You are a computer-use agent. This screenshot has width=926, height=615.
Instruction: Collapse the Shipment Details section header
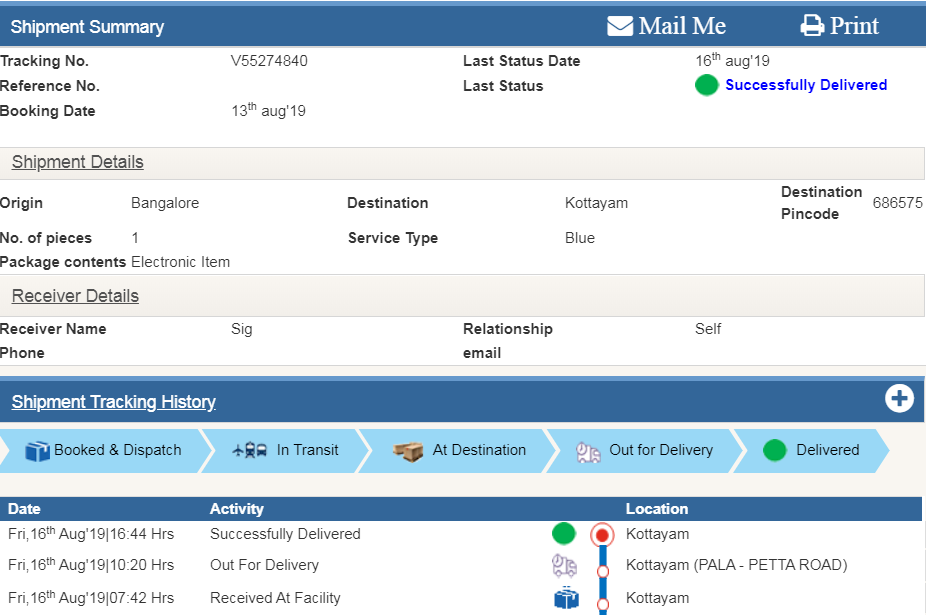point(78,162)
